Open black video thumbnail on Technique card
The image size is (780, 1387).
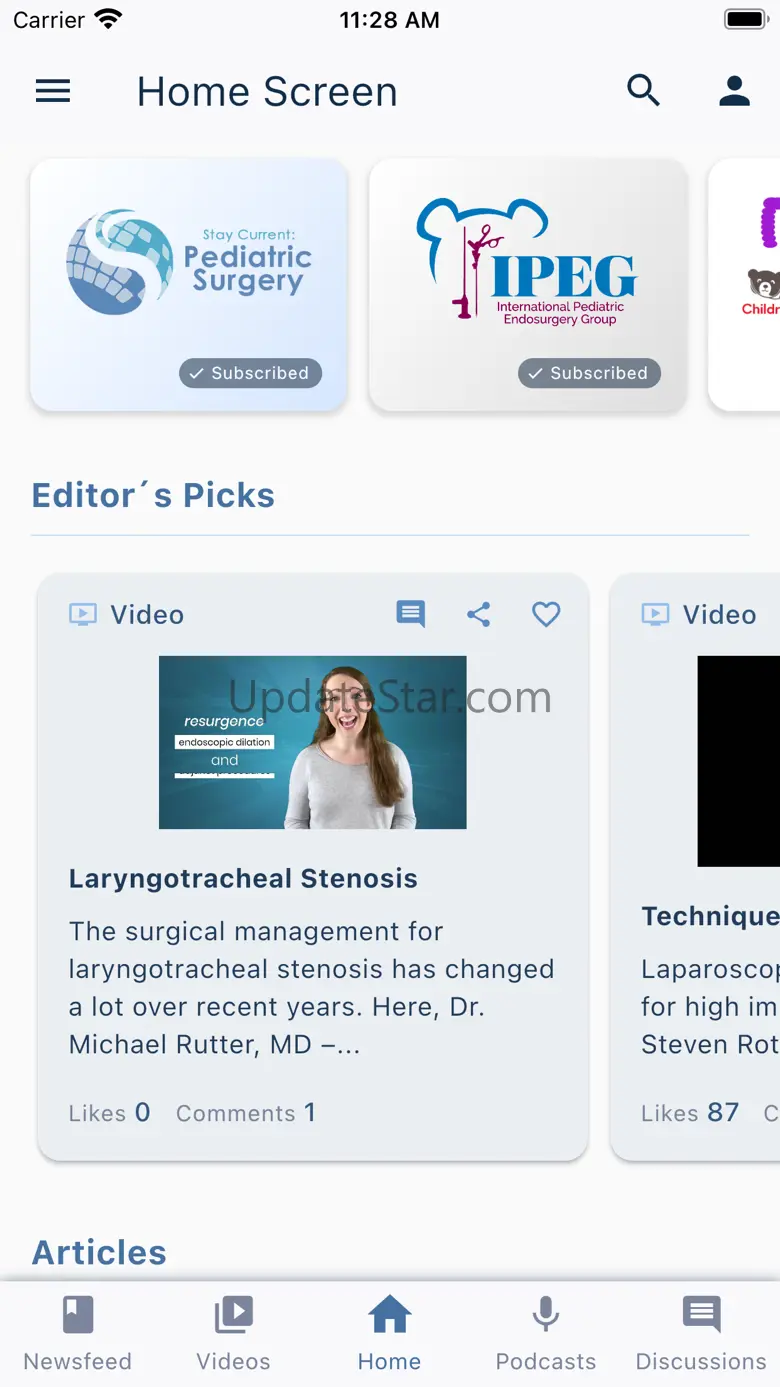pos(738,760)
